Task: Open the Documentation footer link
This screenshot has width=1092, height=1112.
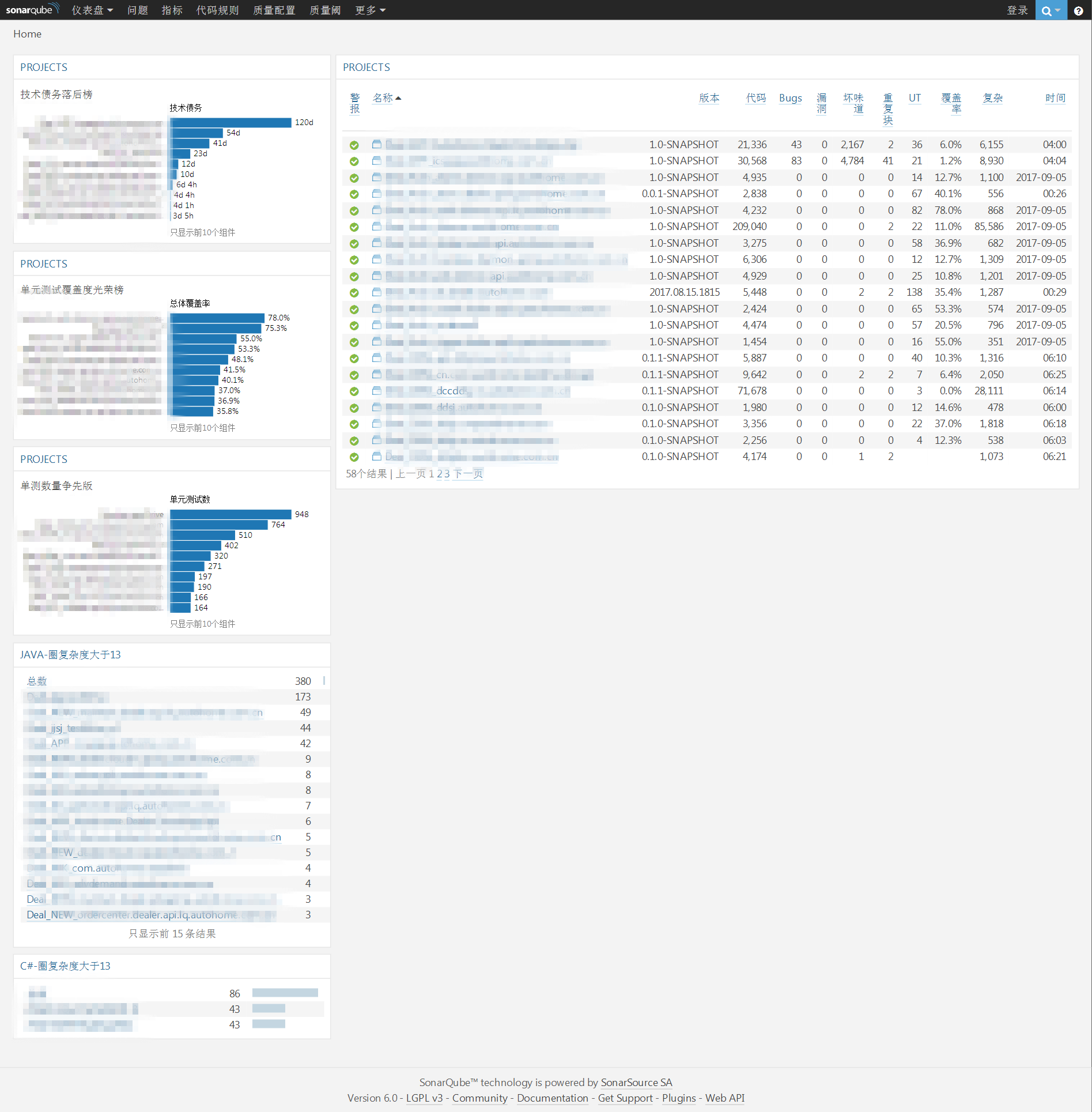Action: click(x=552, y=1098)
